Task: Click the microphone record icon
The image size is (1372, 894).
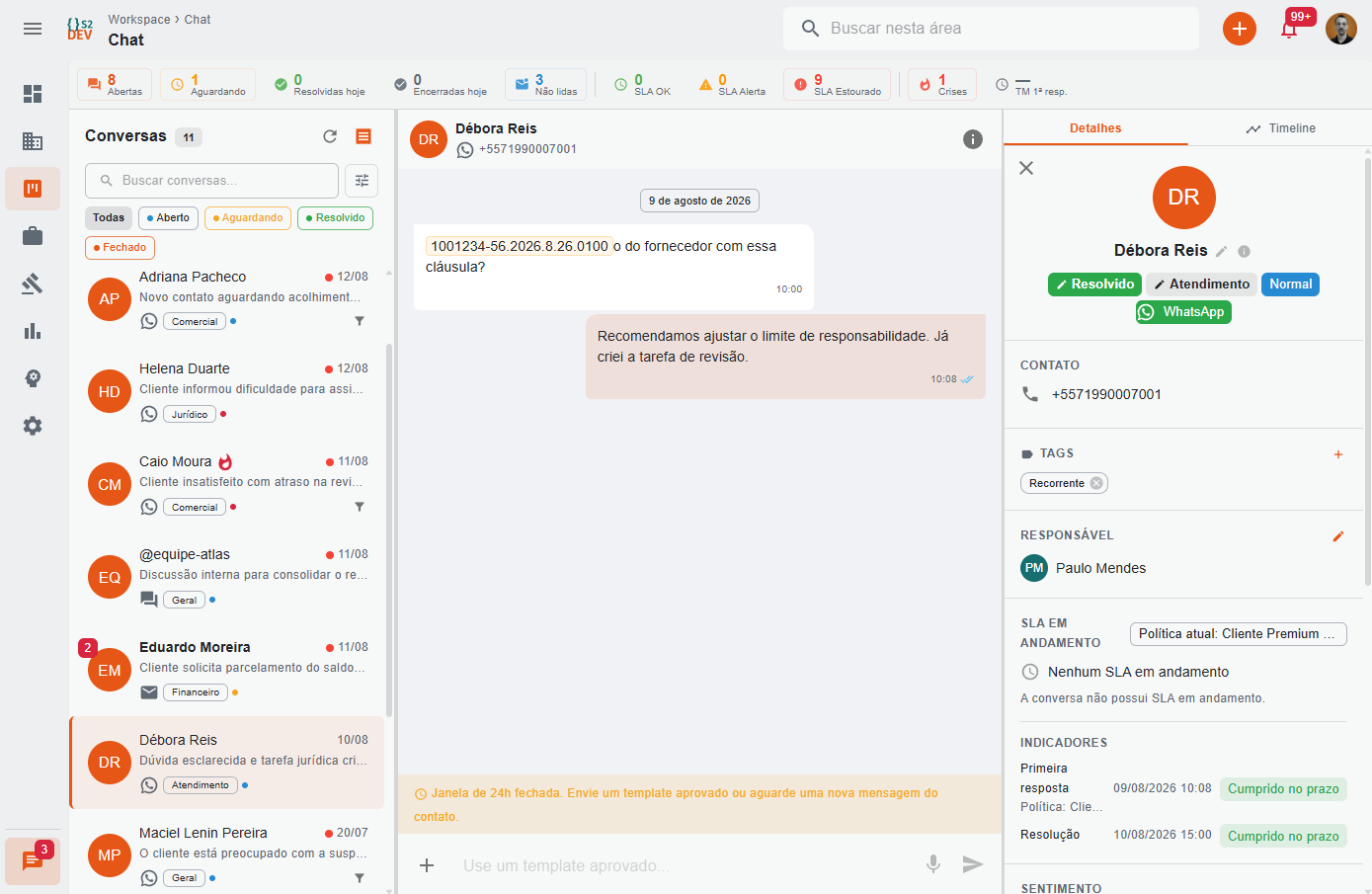Action: pos(933,864)
